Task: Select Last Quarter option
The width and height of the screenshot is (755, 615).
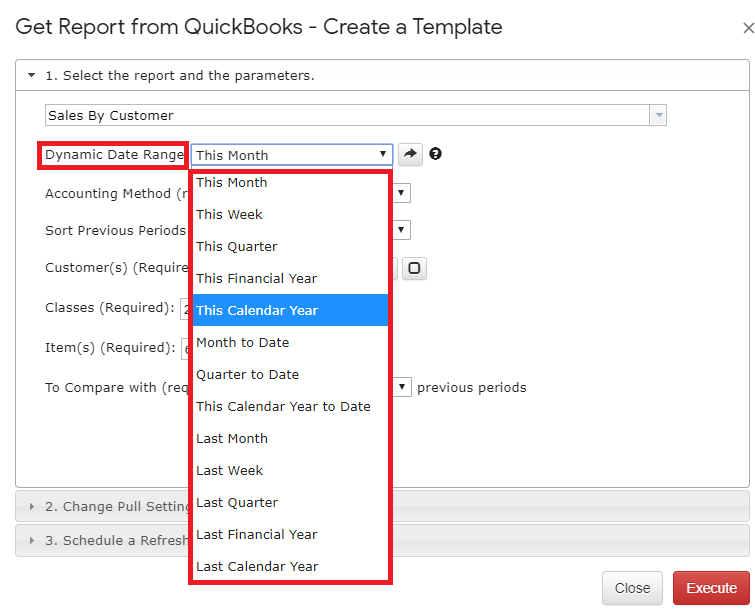Action: (290, 502)
